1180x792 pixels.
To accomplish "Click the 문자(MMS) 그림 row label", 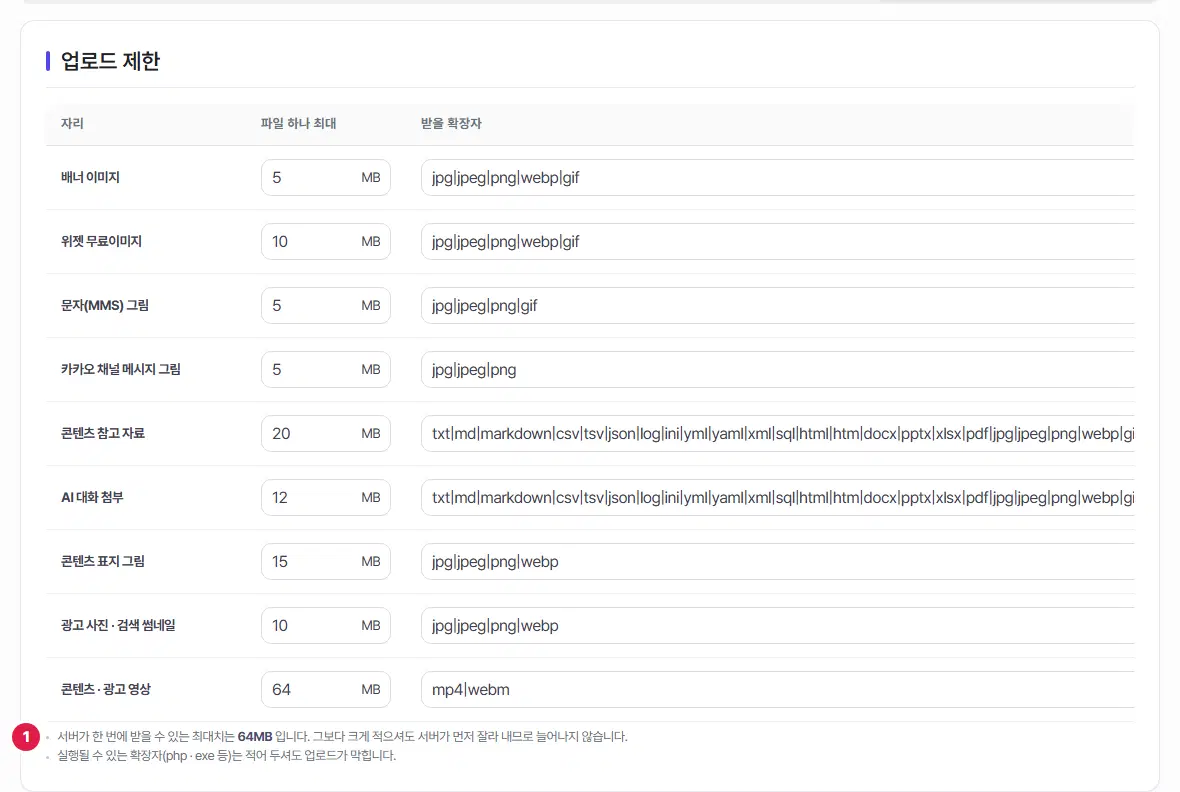I will tap(105, 306).
